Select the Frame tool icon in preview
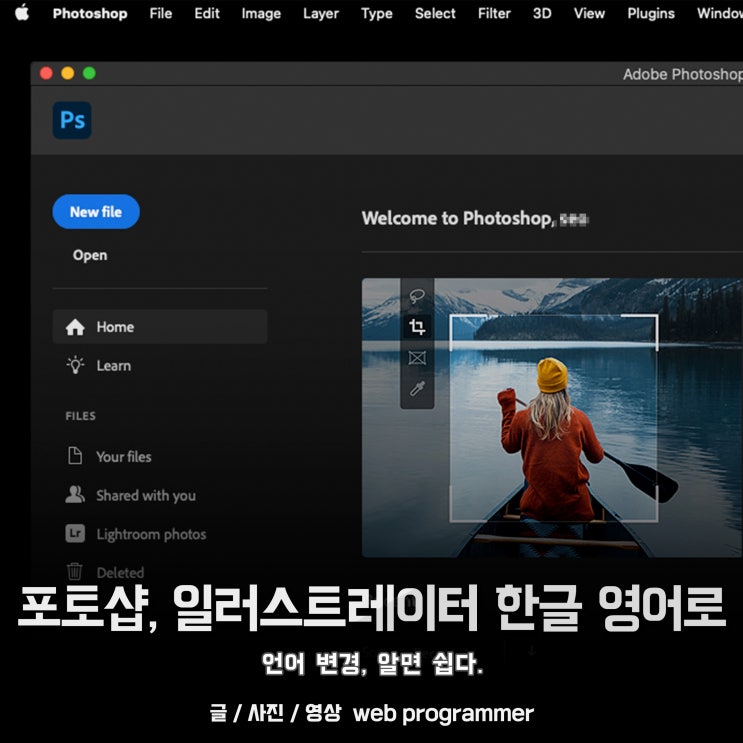 [417, 358]
